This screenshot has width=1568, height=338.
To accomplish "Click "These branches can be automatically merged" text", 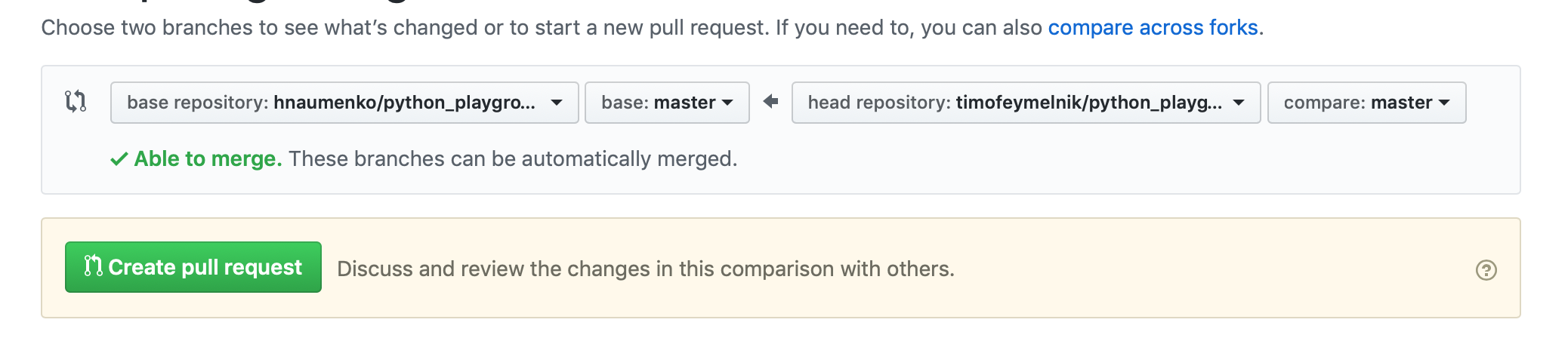I will (512, 159).
